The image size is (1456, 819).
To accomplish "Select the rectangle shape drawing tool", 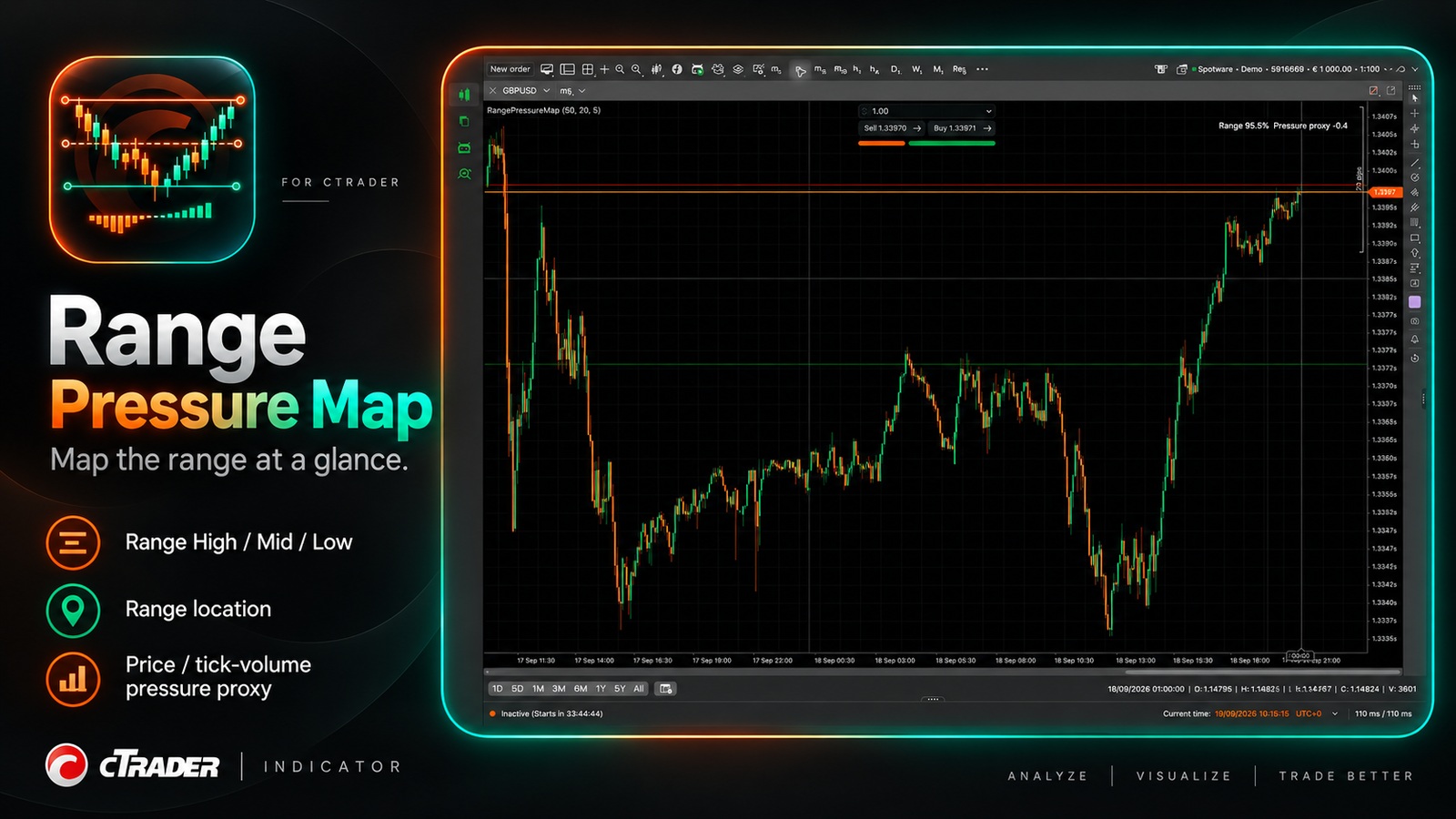I will (x=1414, y=238).
